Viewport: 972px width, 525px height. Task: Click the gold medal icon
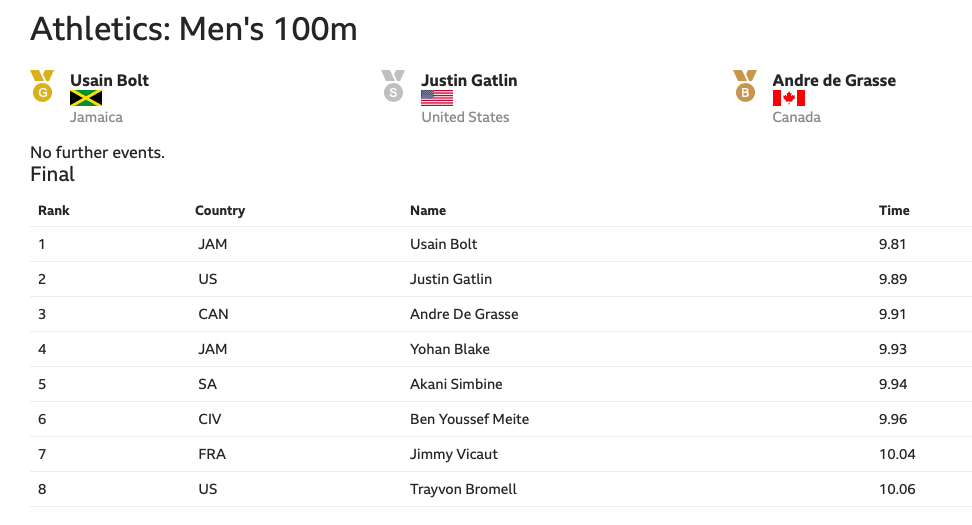pos(42,86)
